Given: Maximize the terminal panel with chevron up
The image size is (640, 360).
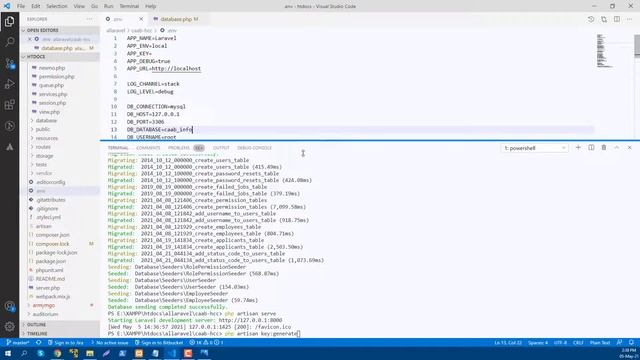Looking at the screenshot, I should pyautogui.click(x=617, y=147).
